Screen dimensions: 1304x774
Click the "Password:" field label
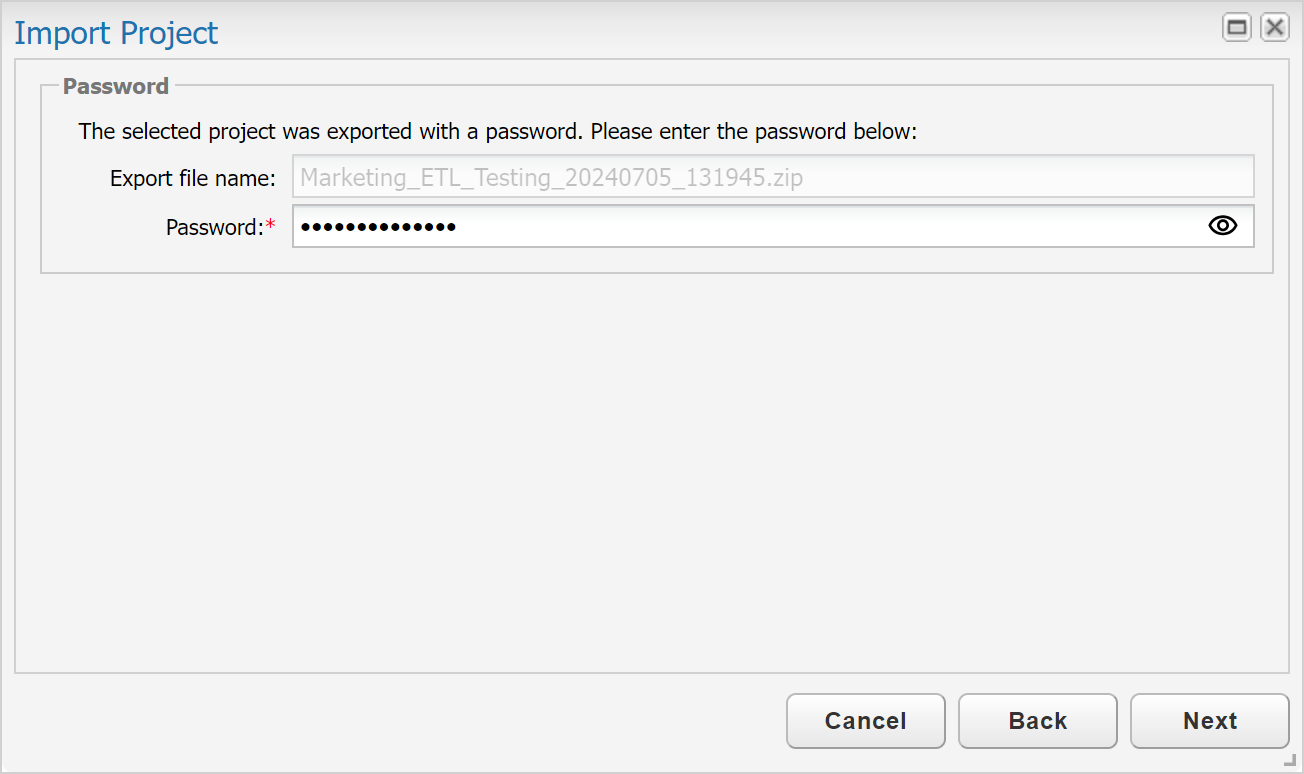[x=214, y=227]
